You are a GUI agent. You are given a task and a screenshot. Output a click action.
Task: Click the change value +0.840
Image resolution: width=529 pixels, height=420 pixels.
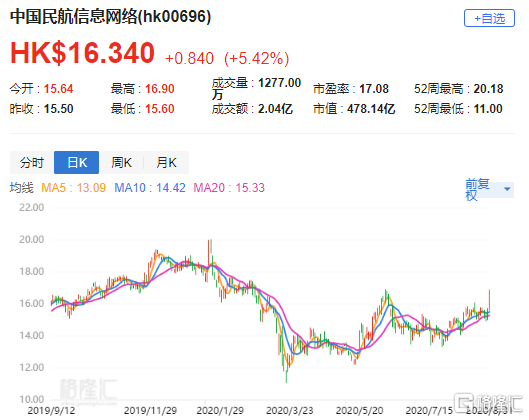pyautogui.click(x=189, y=58)
